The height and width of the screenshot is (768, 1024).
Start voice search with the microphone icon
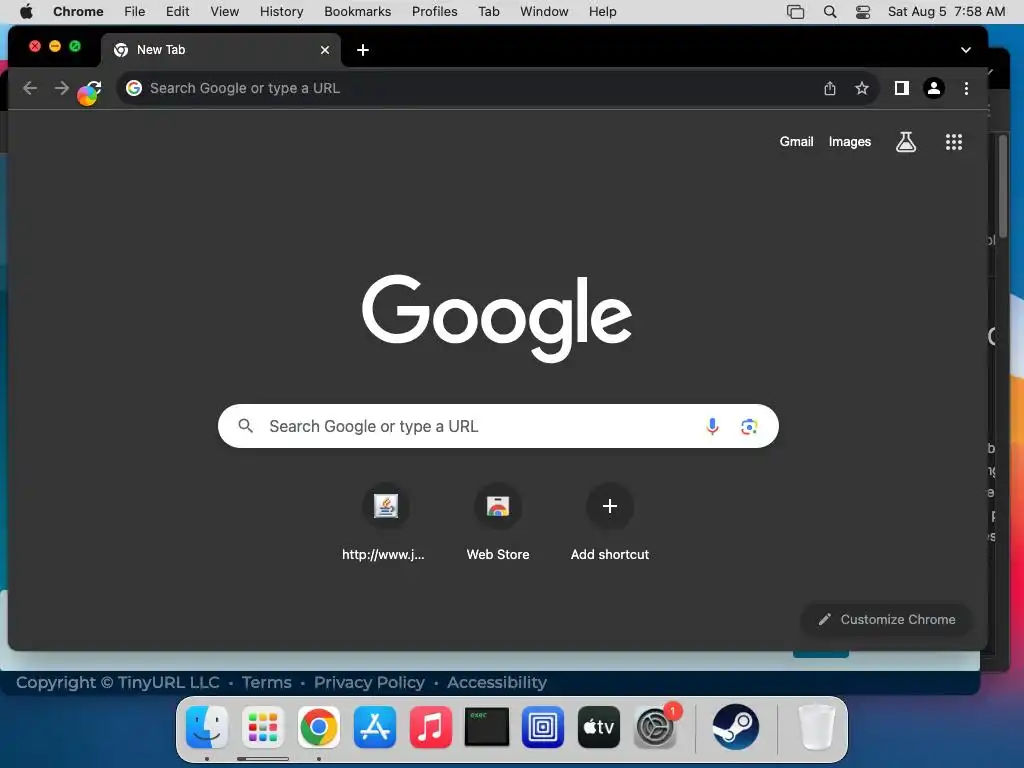tap(712, 426)
